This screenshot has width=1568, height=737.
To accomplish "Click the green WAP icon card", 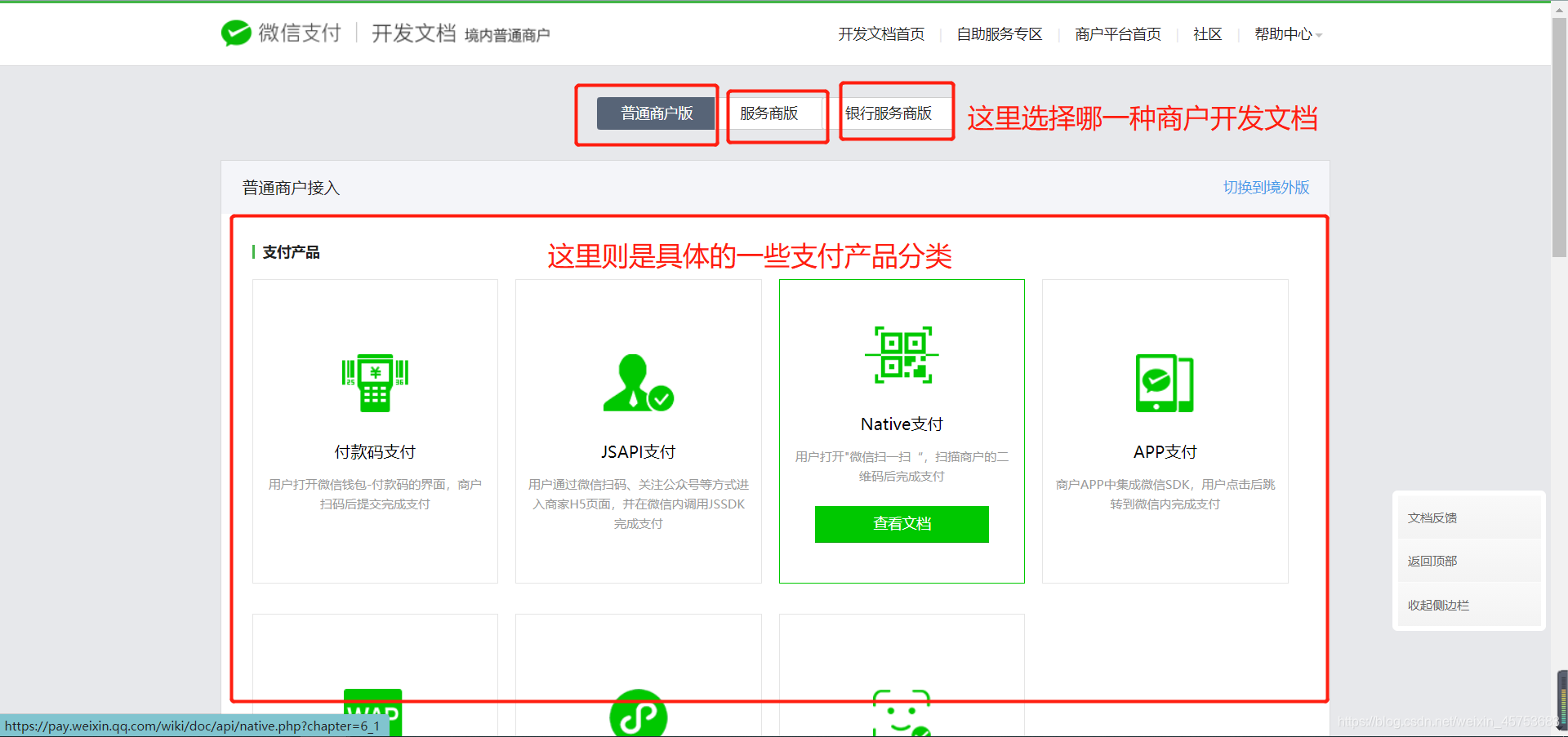I will (373, 713).
